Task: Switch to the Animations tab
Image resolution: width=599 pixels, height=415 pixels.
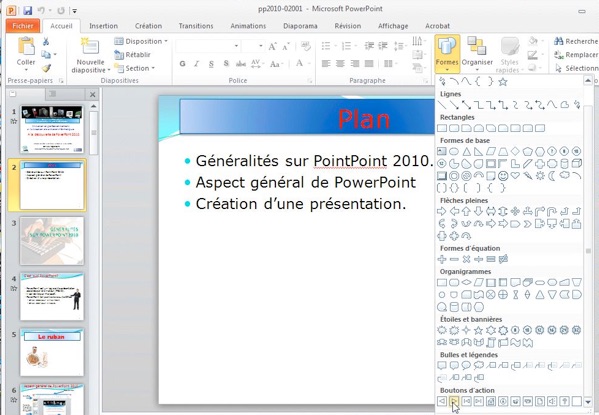Action: pyautogui.click(x=248, y=26)
